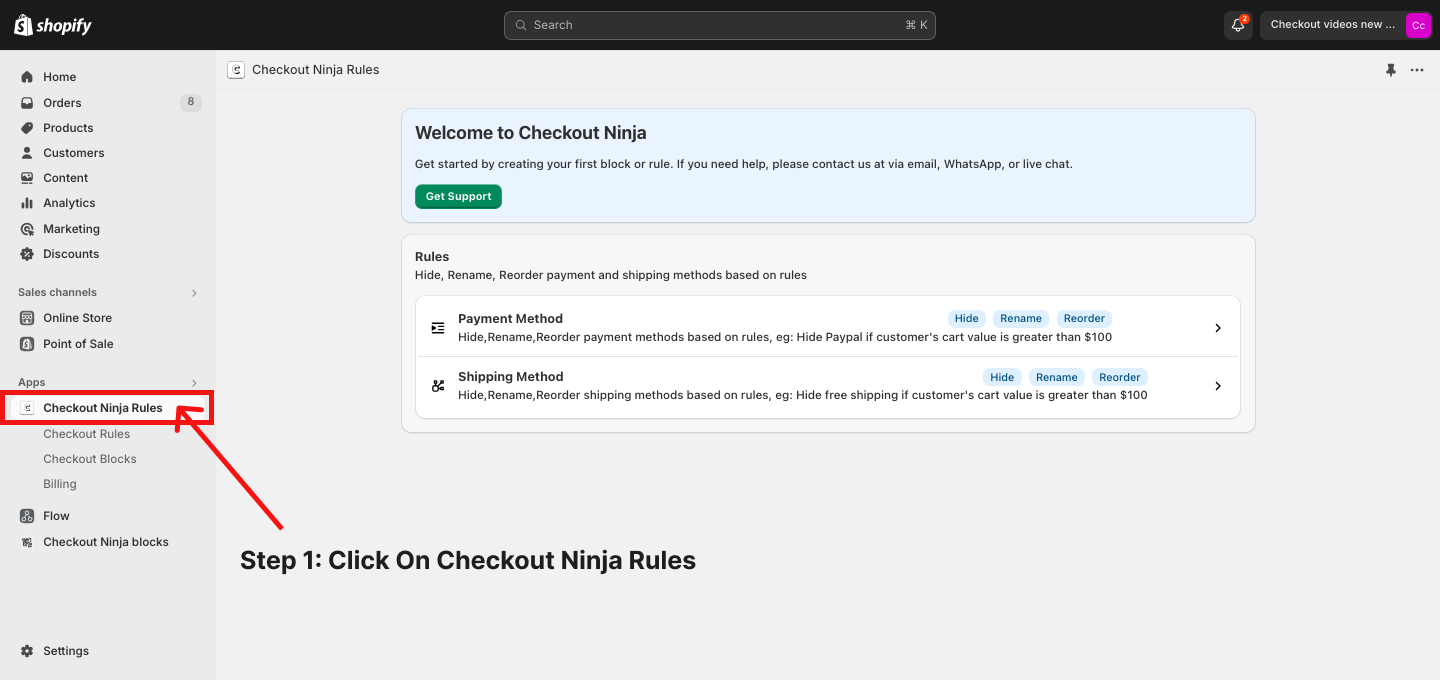1440x680 pixels.
Task: Open the notifications bell
Action: tap(1238, 25)
